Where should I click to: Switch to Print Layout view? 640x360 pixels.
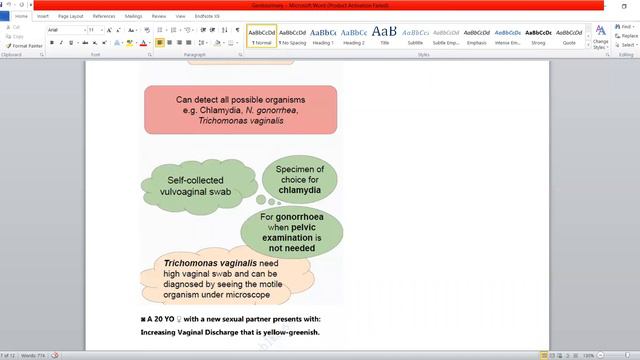pos(544,356)
